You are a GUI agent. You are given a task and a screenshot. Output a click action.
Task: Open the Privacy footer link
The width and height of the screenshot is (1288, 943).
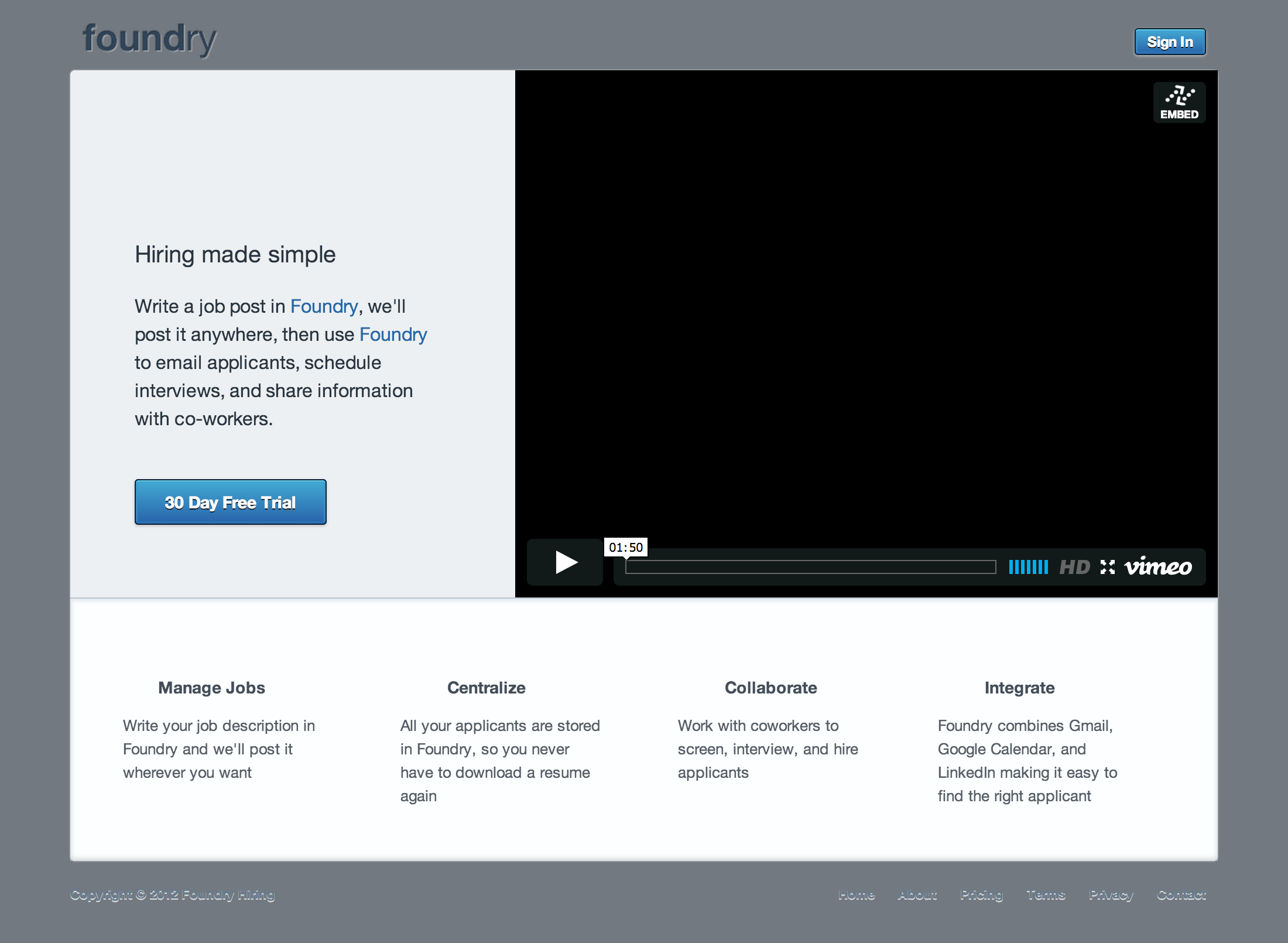1111,895
